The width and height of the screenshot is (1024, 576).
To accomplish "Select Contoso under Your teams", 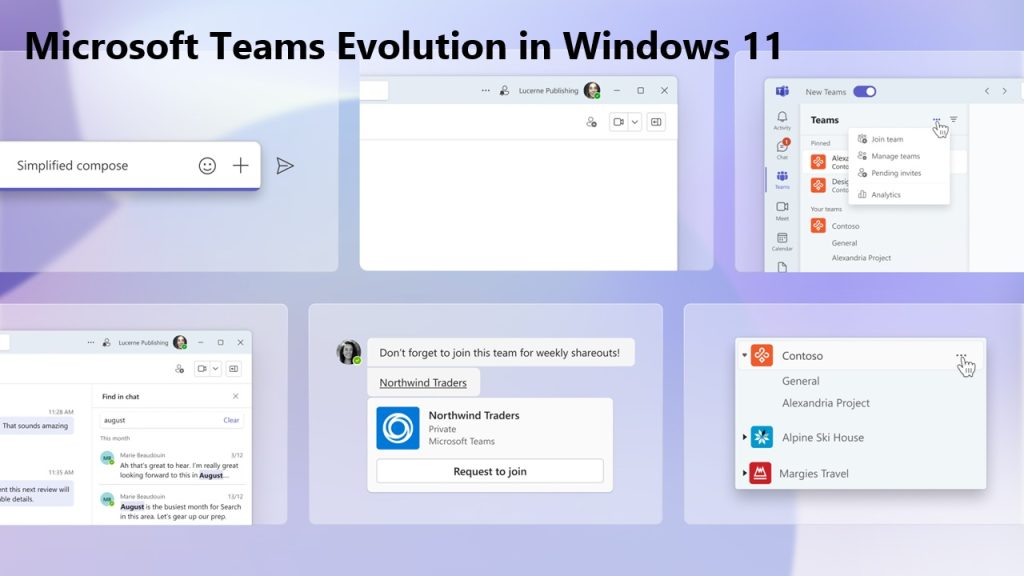I will pyautogui.click(x=845, y=226).
